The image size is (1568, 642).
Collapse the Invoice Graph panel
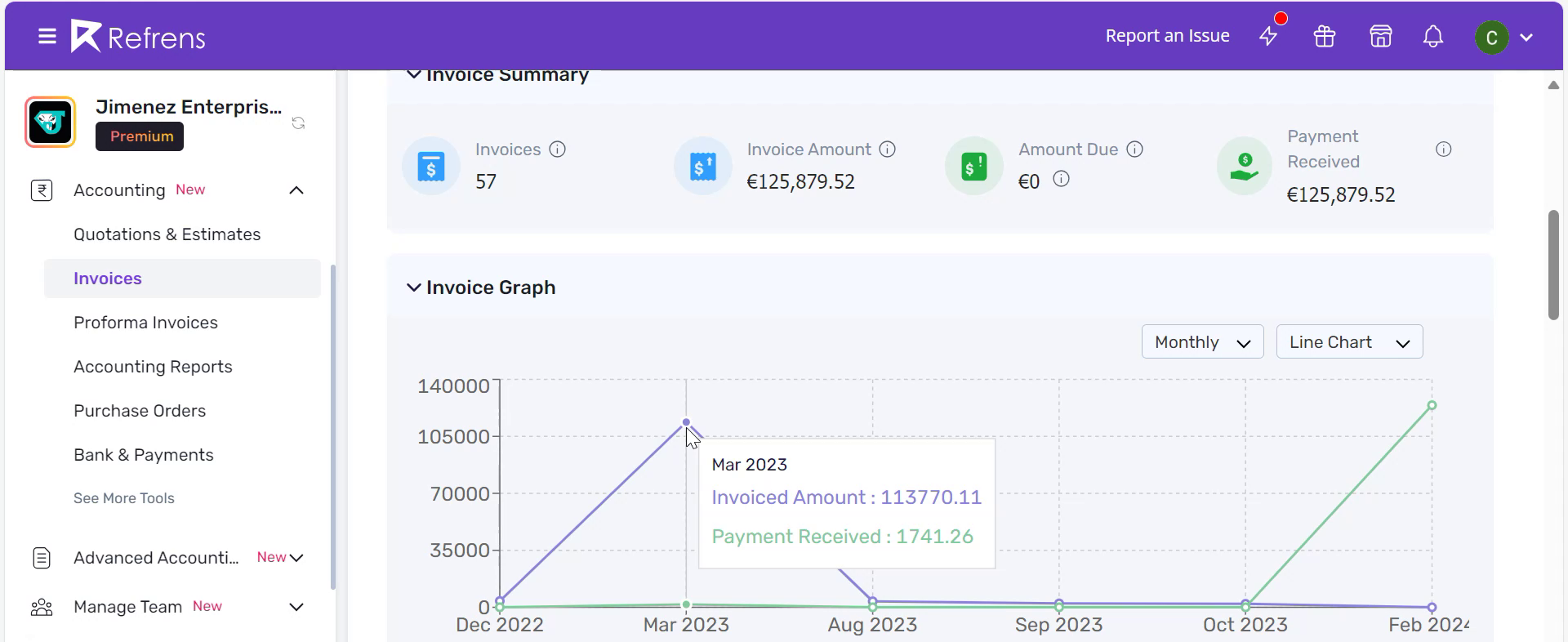point(414,288)
